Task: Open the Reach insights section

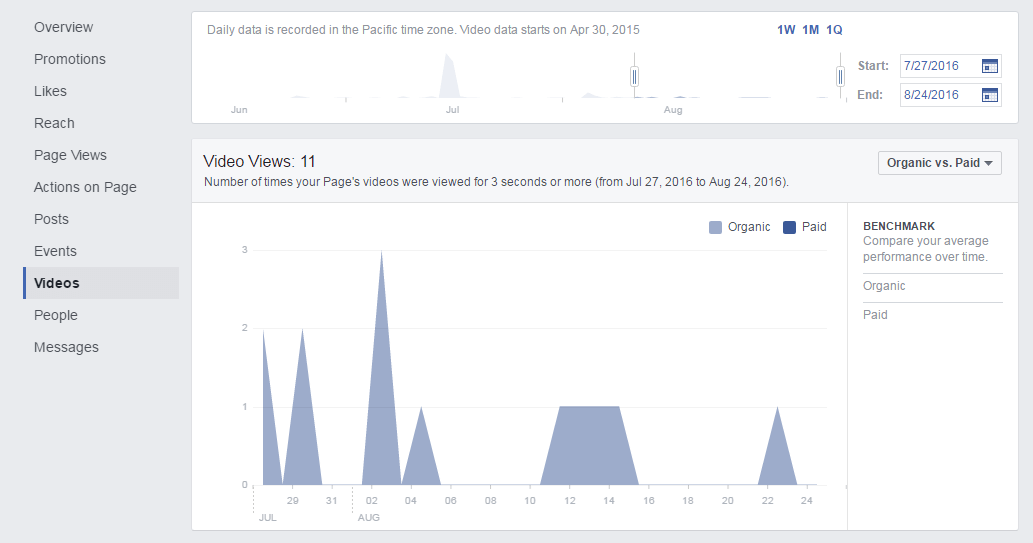Action: pyautogui.click(x=54, y=123)
